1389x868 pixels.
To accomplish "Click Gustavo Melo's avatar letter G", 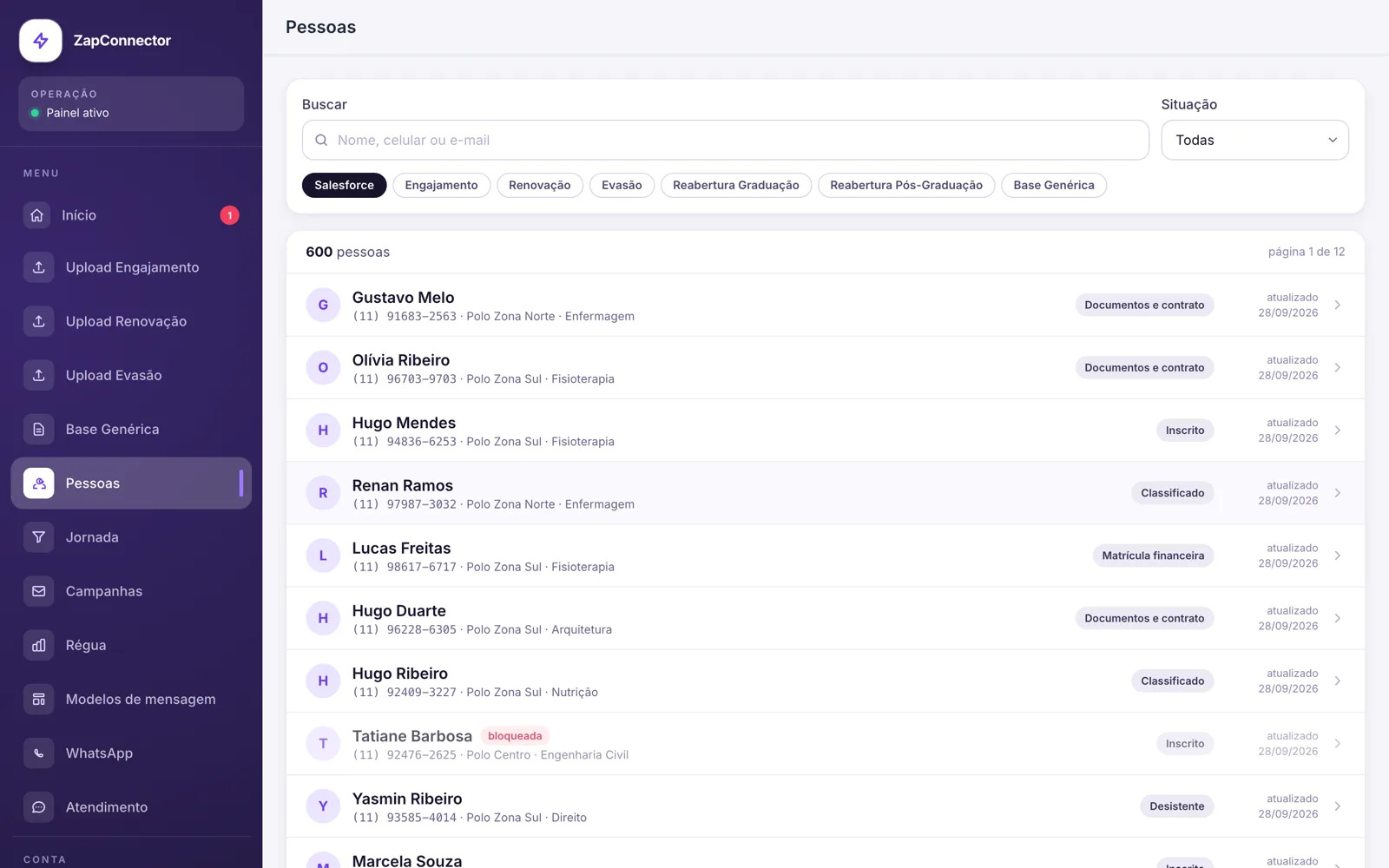I will (323, 305).
